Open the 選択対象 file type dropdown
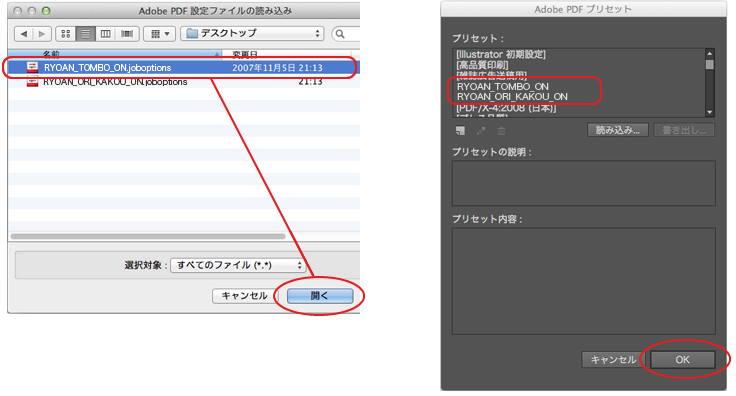Image resolution: width=736 pixels, height=396 pixels. coord(238,265)
